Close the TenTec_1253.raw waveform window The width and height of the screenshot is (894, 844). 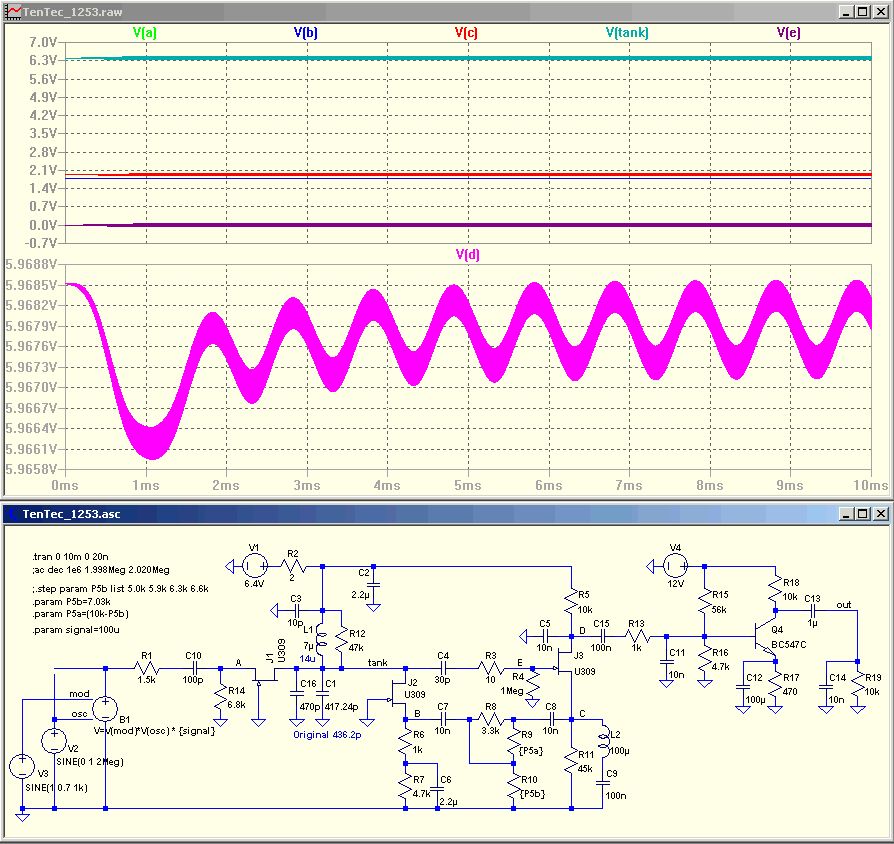[879, 12]
